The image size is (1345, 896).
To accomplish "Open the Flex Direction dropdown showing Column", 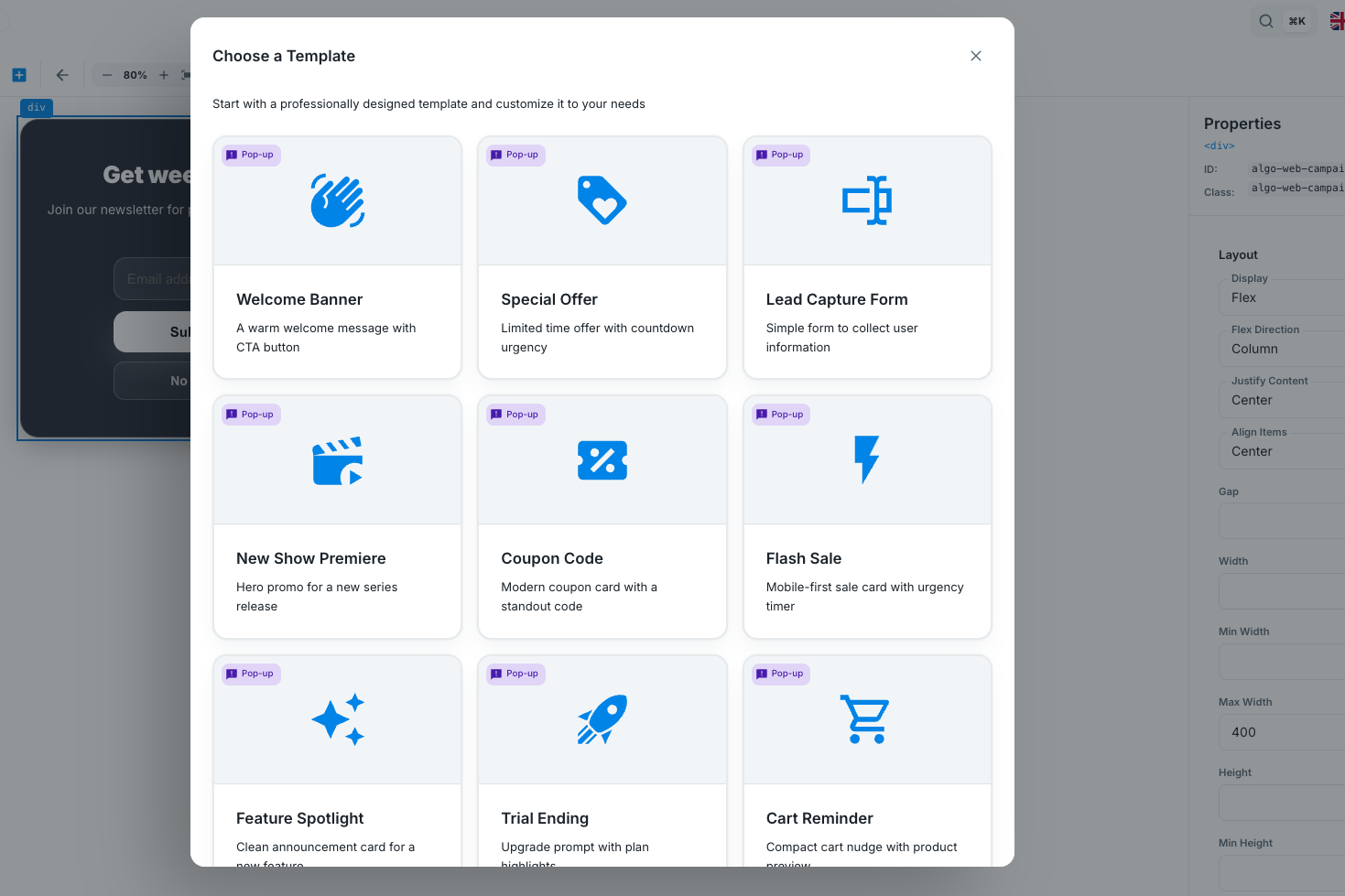I will tap(1282, 349).
